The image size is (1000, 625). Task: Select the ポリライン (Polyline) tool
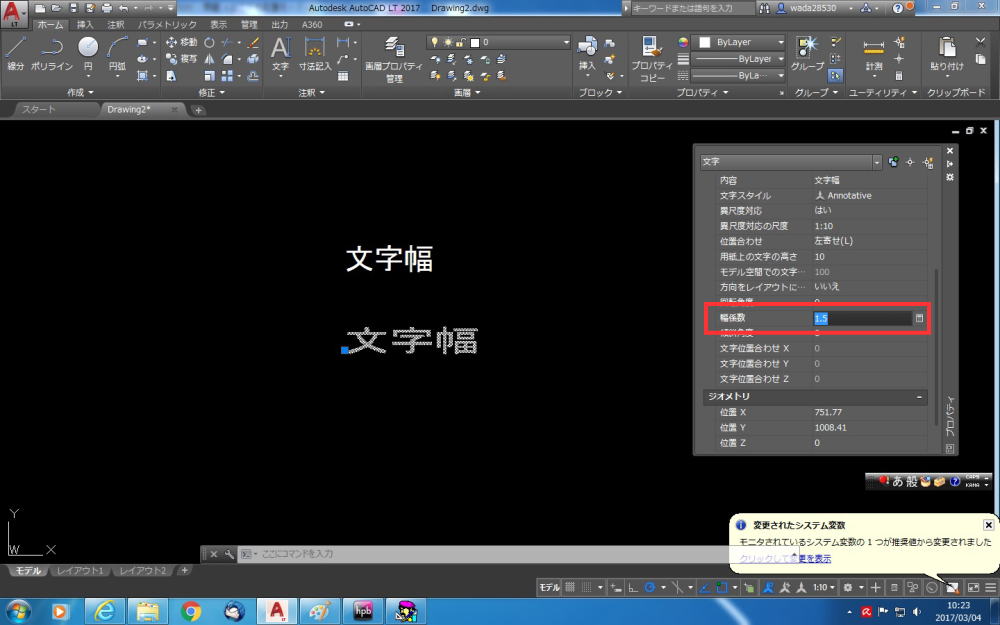coord(52,53)
